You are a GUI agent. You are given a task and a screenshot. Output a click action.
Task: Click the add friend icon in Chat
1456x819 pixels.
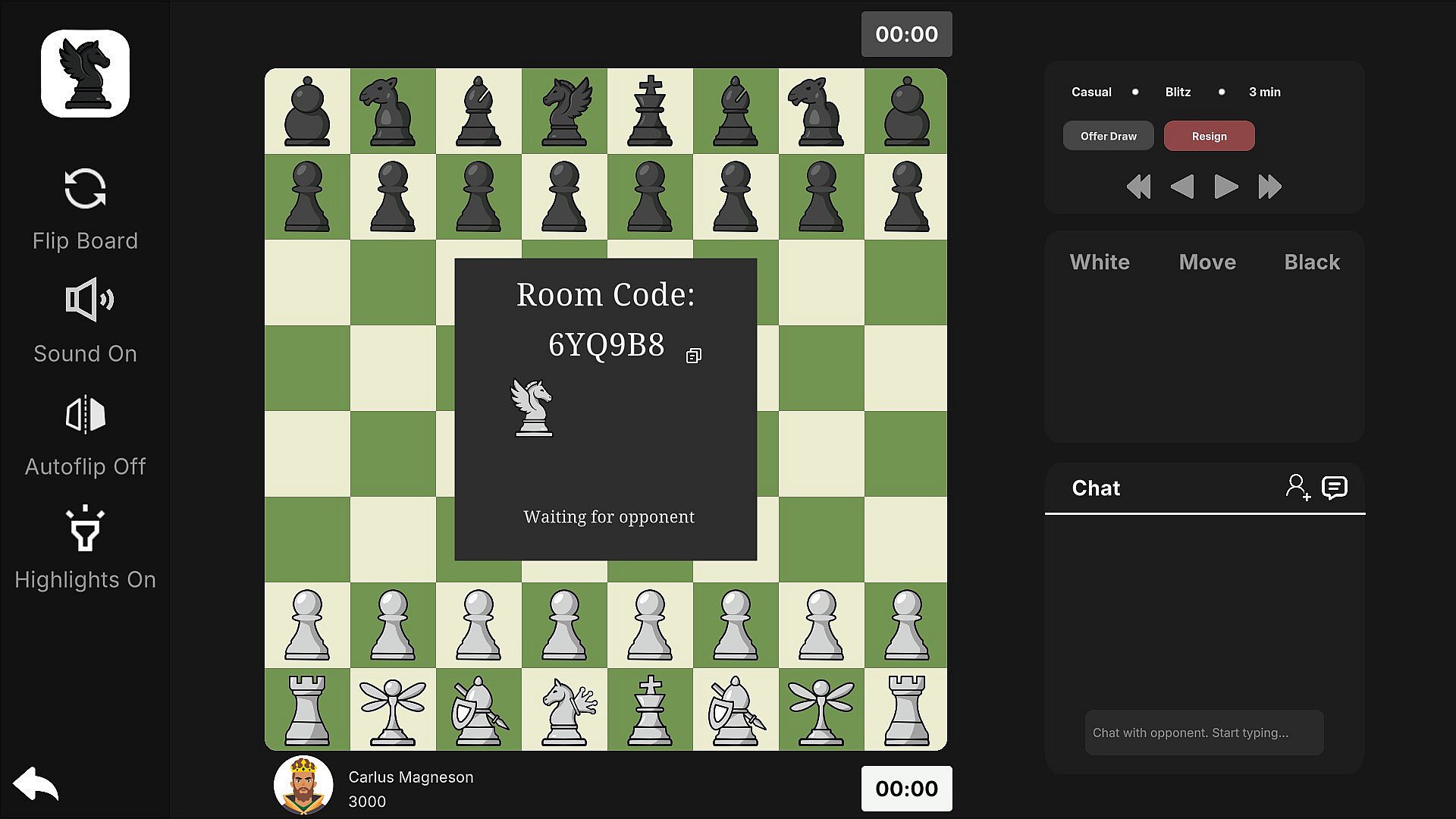point(1298,487)
